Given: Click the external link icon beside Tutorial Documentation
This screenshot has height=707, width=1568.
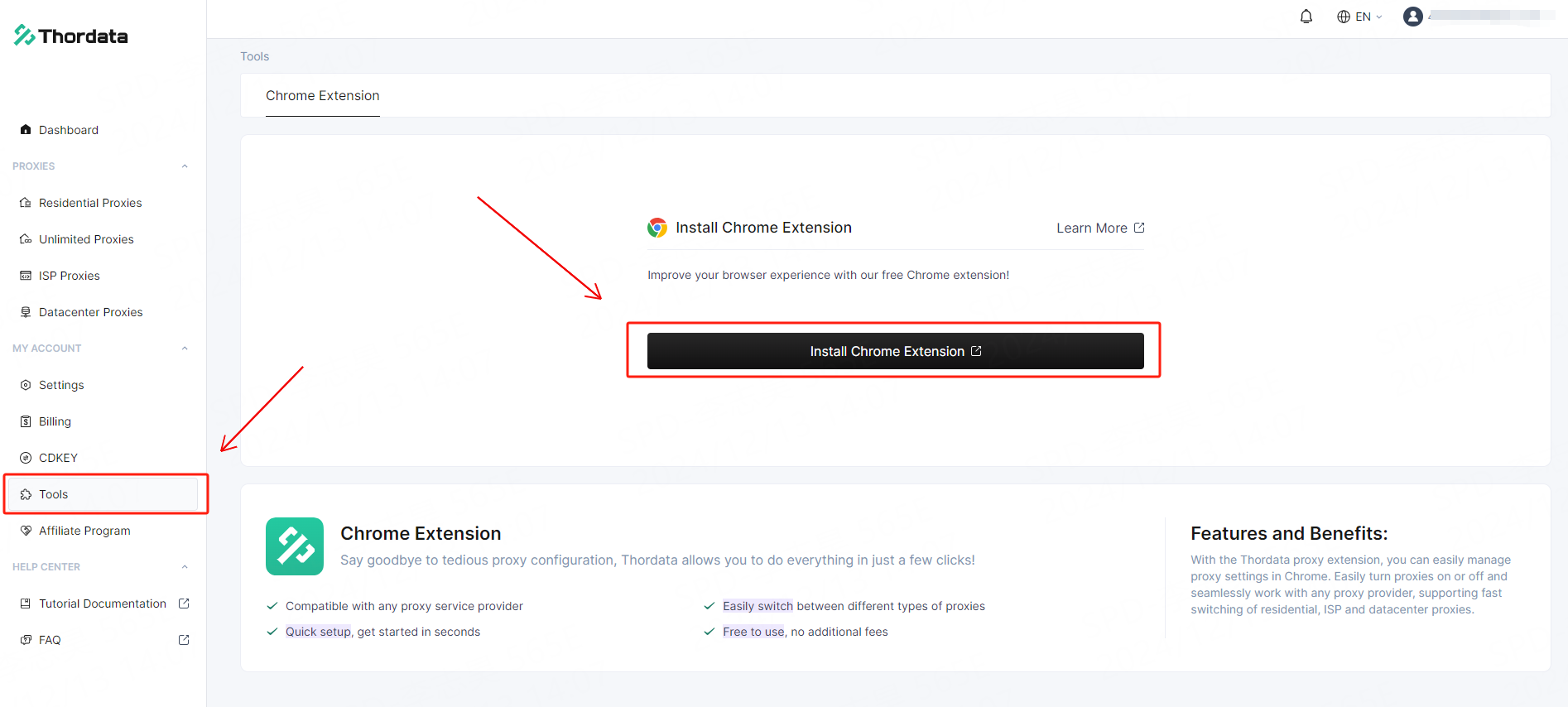Looking at the screenshot, I should [x=184, y=604].
